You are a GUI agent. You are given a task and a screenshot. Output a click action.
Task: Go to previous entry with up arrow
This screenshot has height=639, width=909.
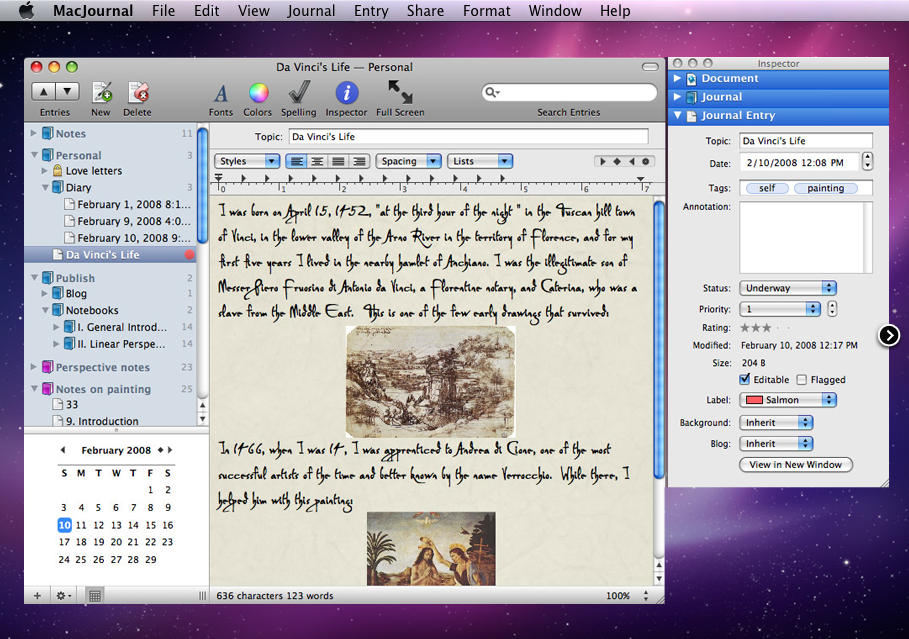[43, 91]
